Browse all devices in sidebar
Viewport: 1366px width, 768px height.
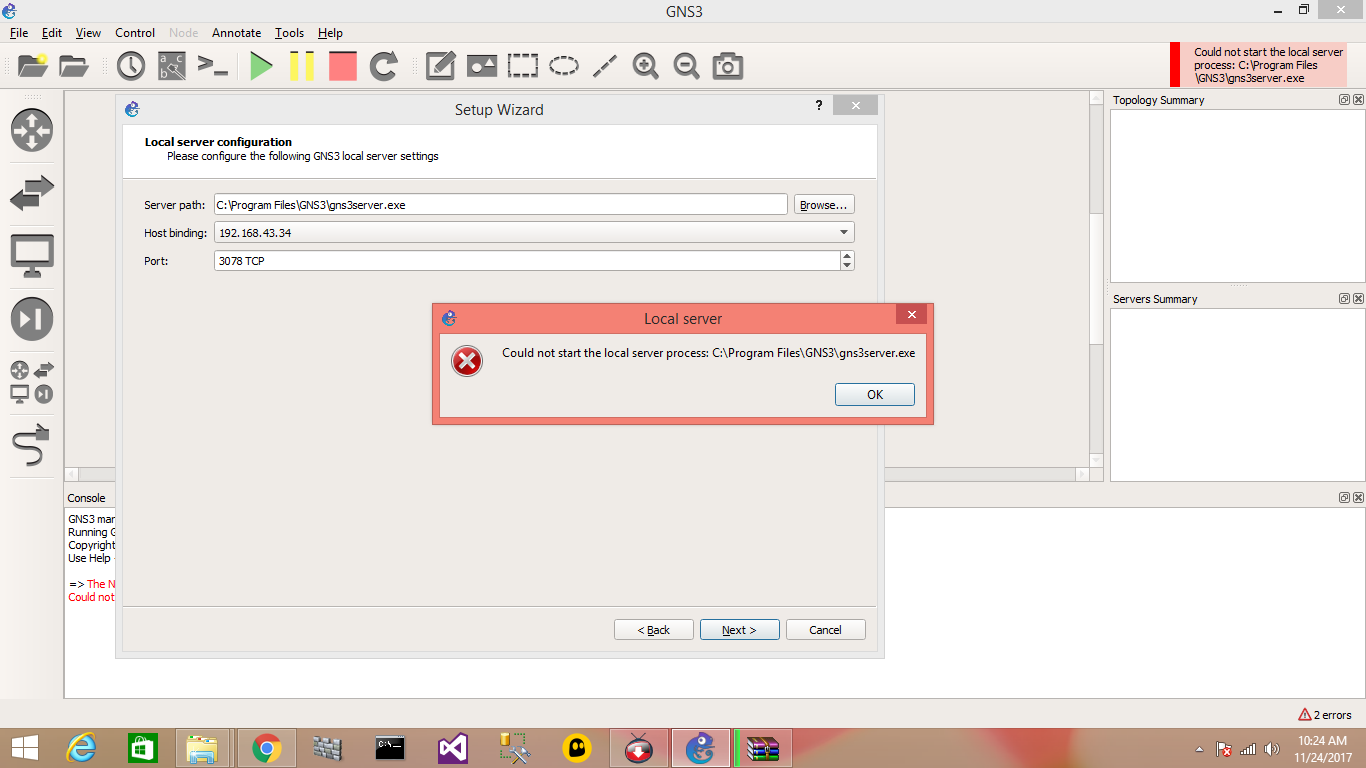[32, 382]
